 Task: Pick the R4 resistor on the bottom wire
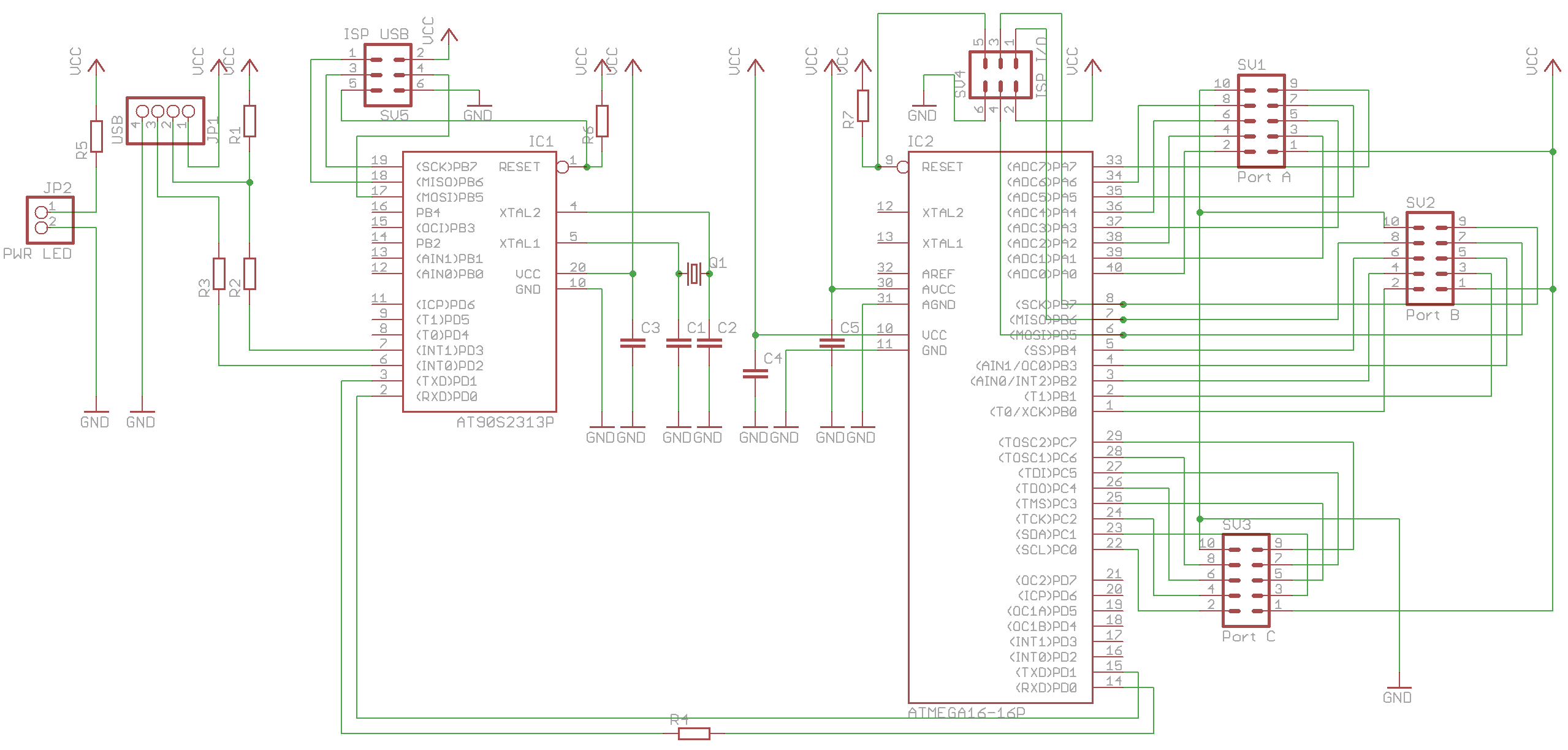(x=694, y=733)
